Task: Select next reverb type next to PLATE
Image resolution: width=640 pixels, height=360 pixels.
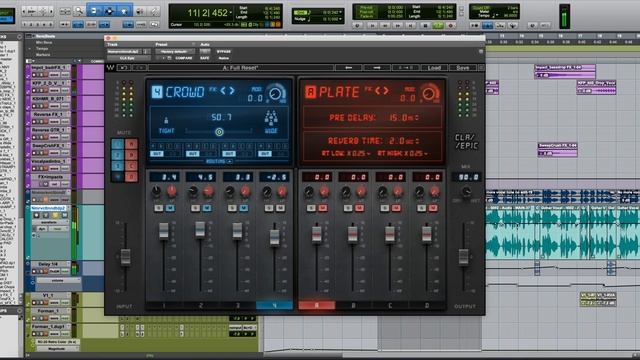Action: (x=386, y=91)
